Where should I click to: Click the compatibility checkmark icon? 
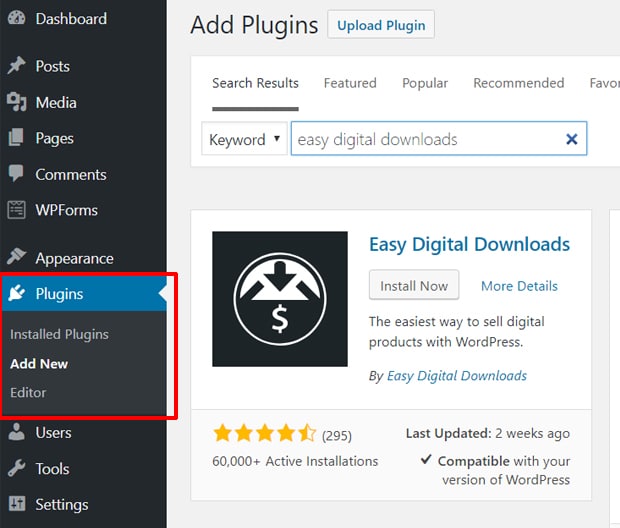426,459
